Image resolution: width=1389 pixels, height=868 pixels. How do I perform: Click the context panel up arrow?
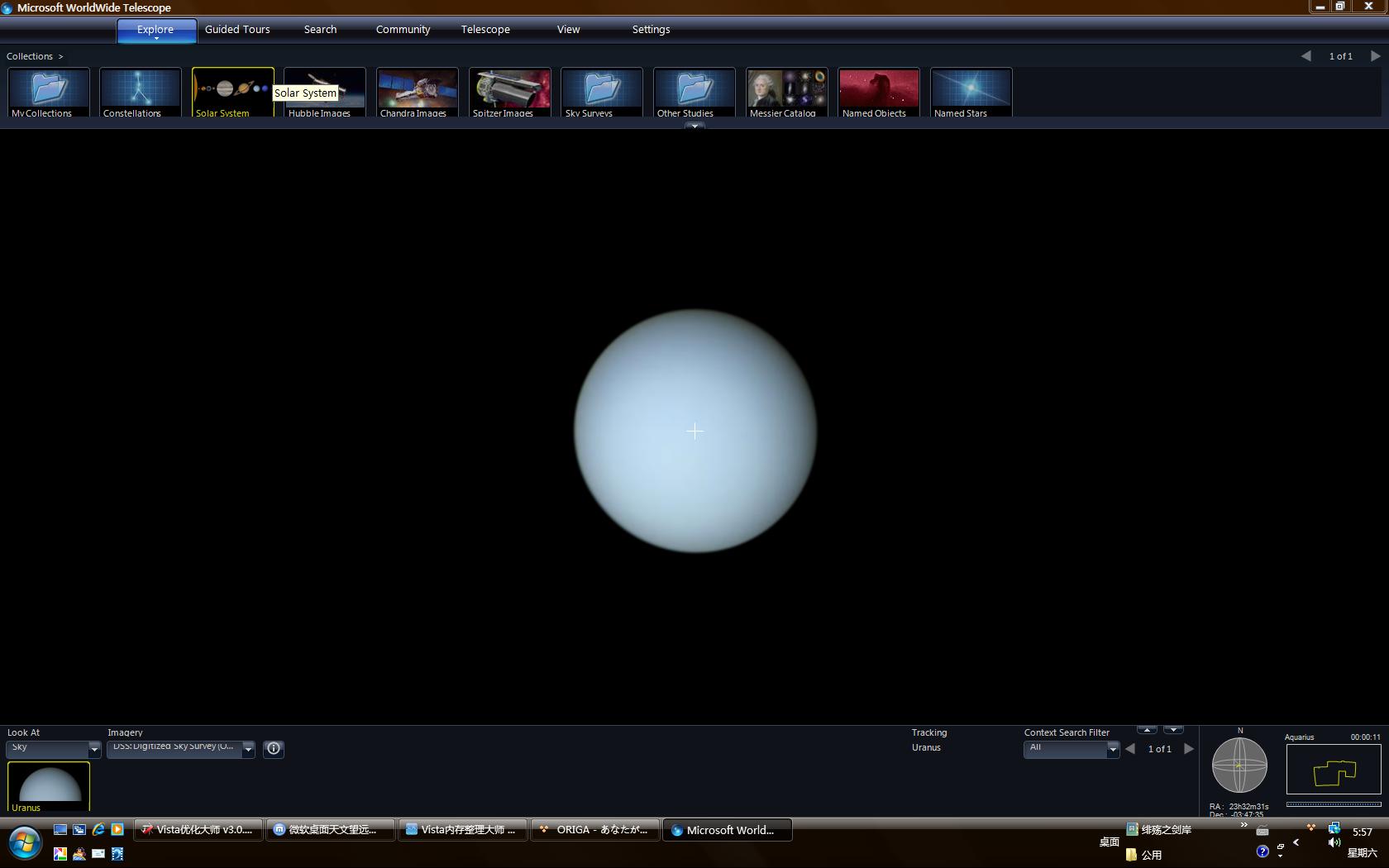(1147, 729)
